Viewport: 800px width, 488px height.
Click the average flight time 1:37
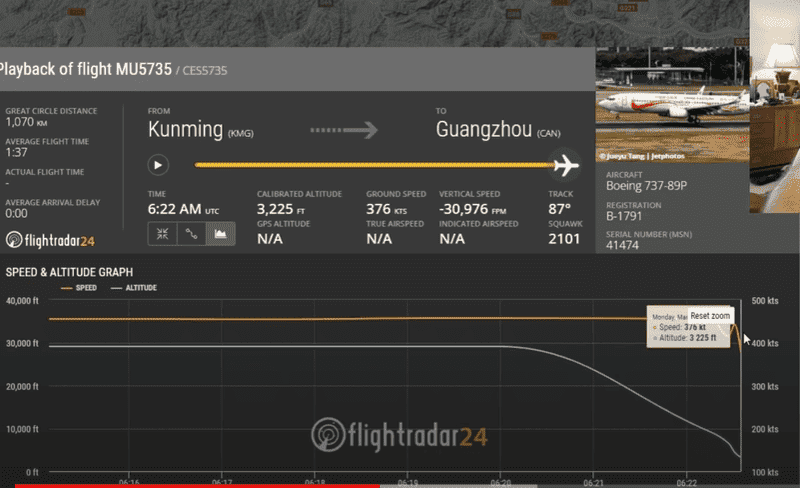[x=16, y=153]
